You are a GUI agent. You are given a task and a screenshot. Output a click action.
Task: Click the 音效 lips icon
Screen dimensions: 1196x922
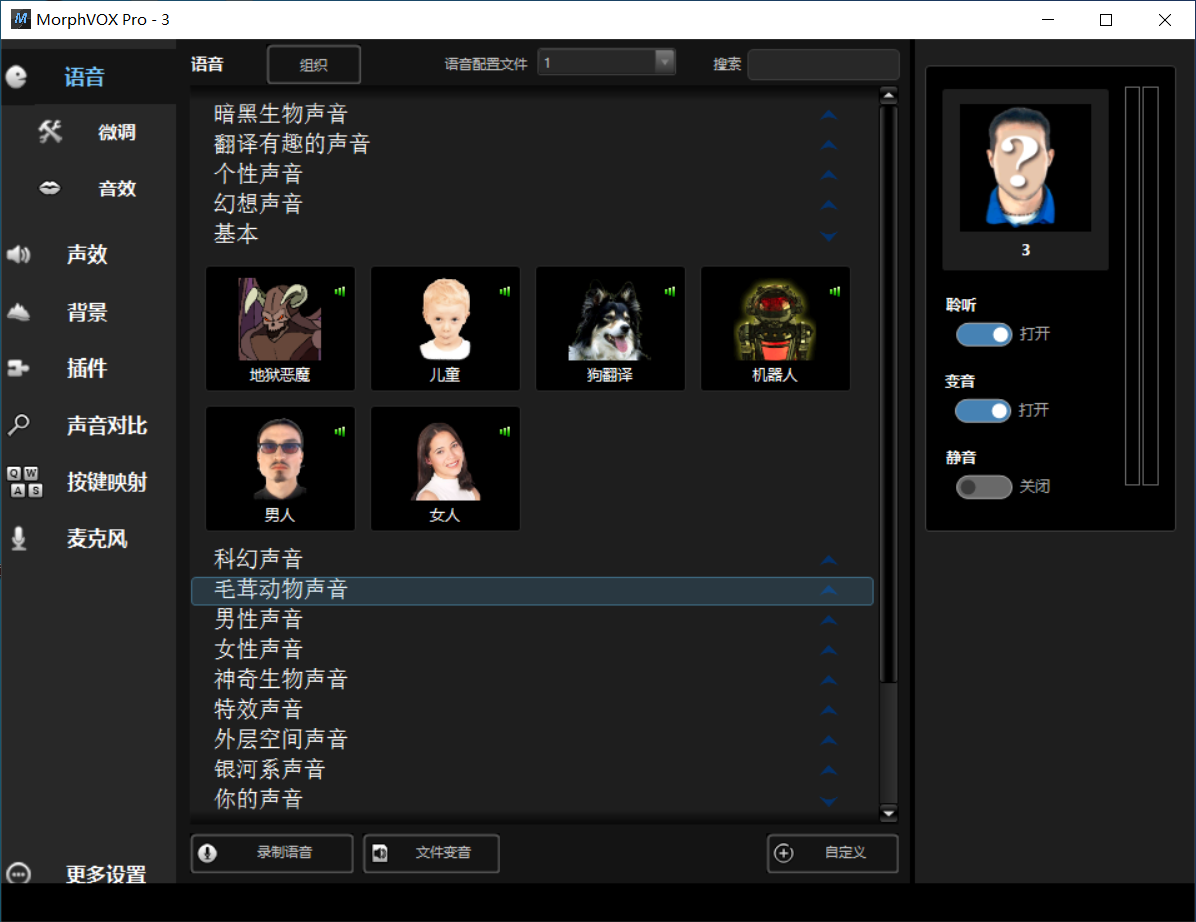tap(50, 188)
